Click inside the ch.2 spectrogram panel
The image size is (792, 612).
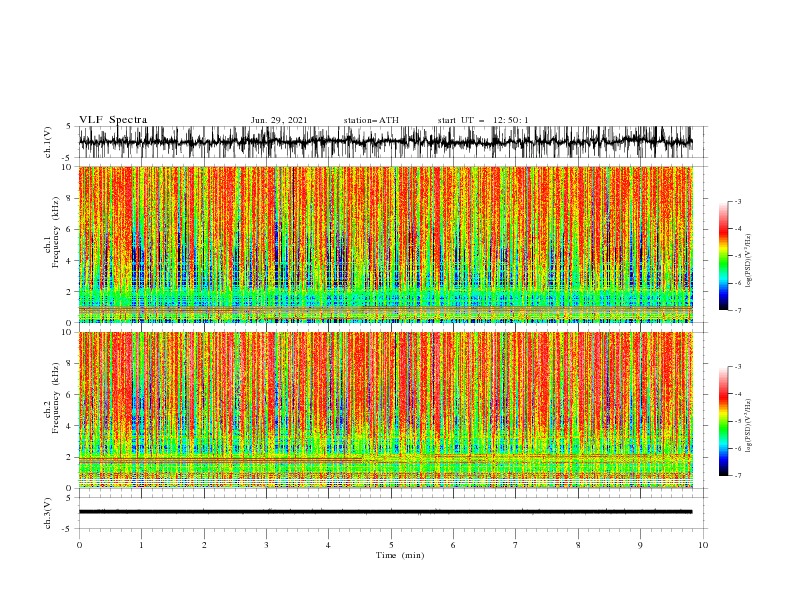coord(385,410)
